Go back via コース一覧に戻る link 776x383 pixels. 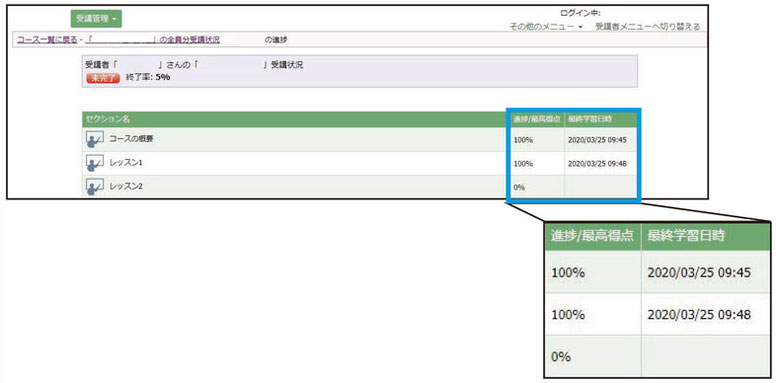pos(47,40)
